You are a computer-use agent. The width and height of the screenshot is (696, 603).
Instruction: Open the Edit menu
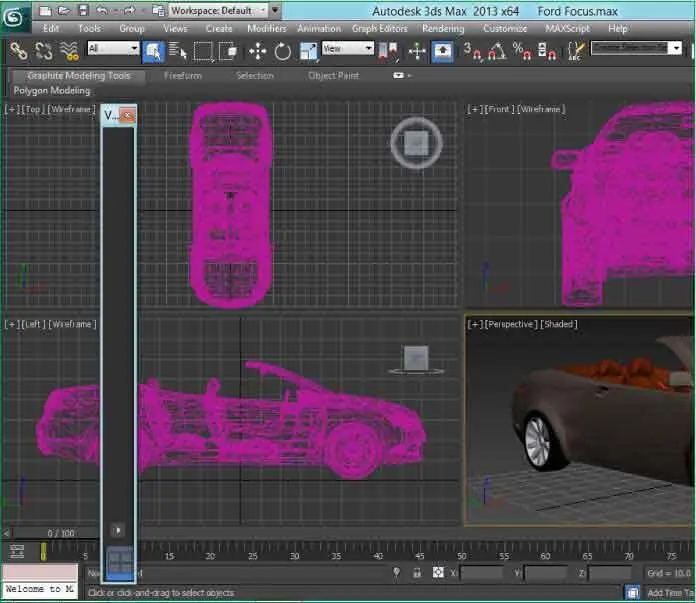51,28
